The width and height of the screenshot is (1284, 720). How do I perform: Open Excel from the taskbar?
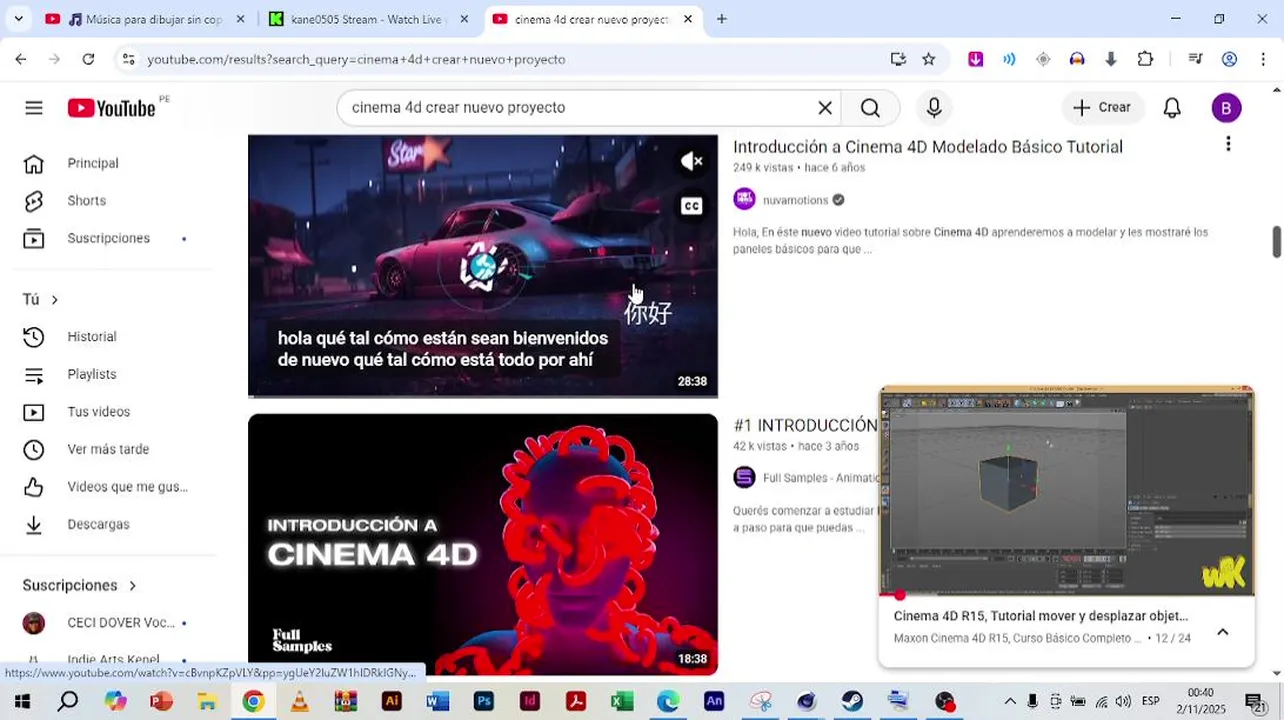(622, 701)
